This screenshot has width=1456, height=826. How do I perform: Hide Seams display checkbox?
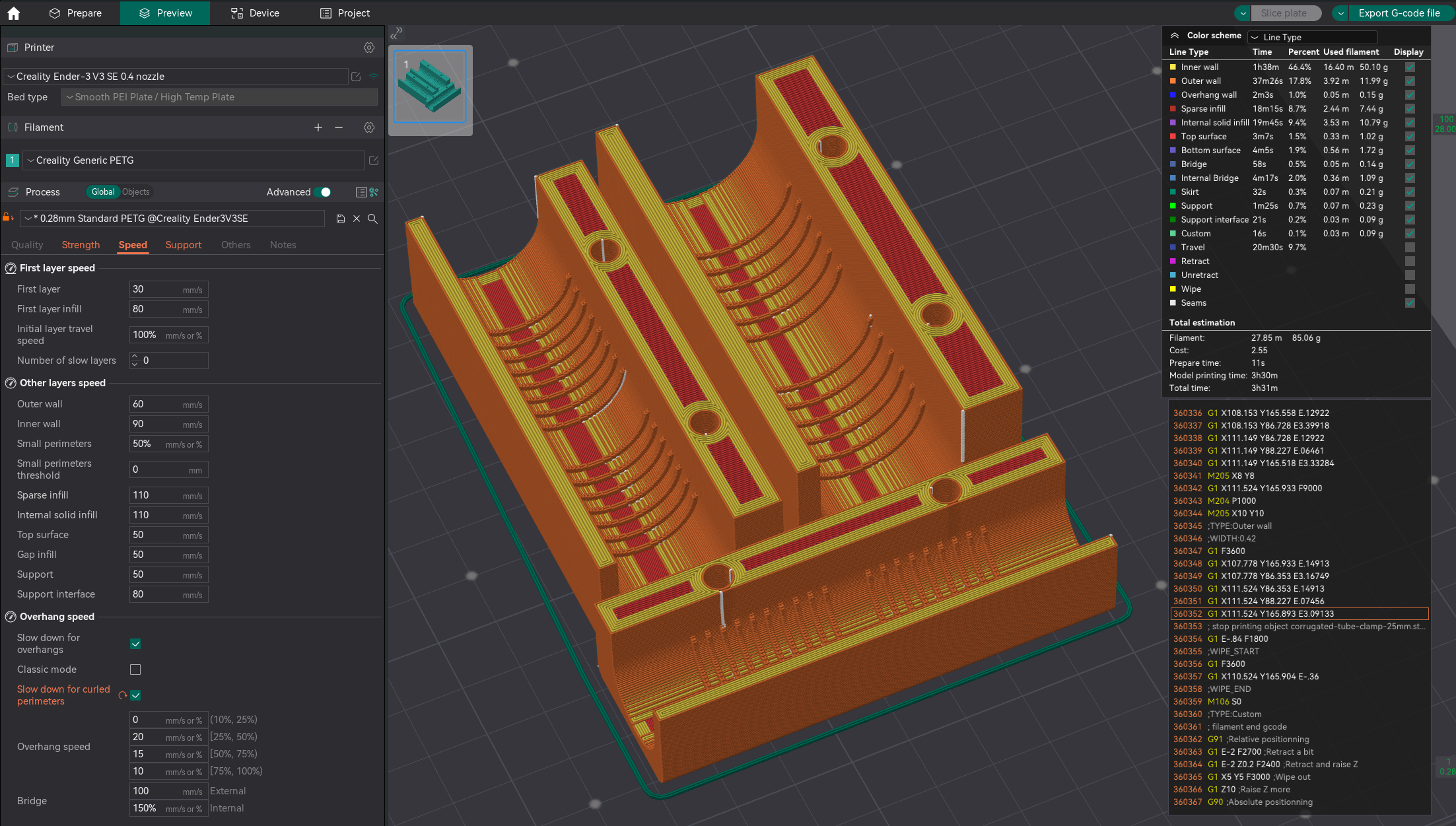[1410, 303]
